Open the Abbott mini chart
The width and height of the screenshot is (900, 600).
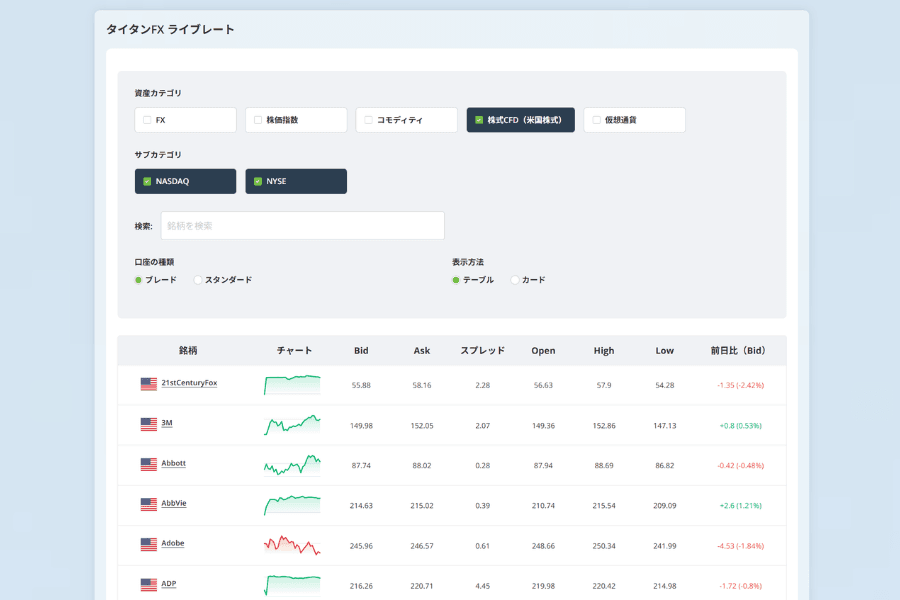(292, 465)
